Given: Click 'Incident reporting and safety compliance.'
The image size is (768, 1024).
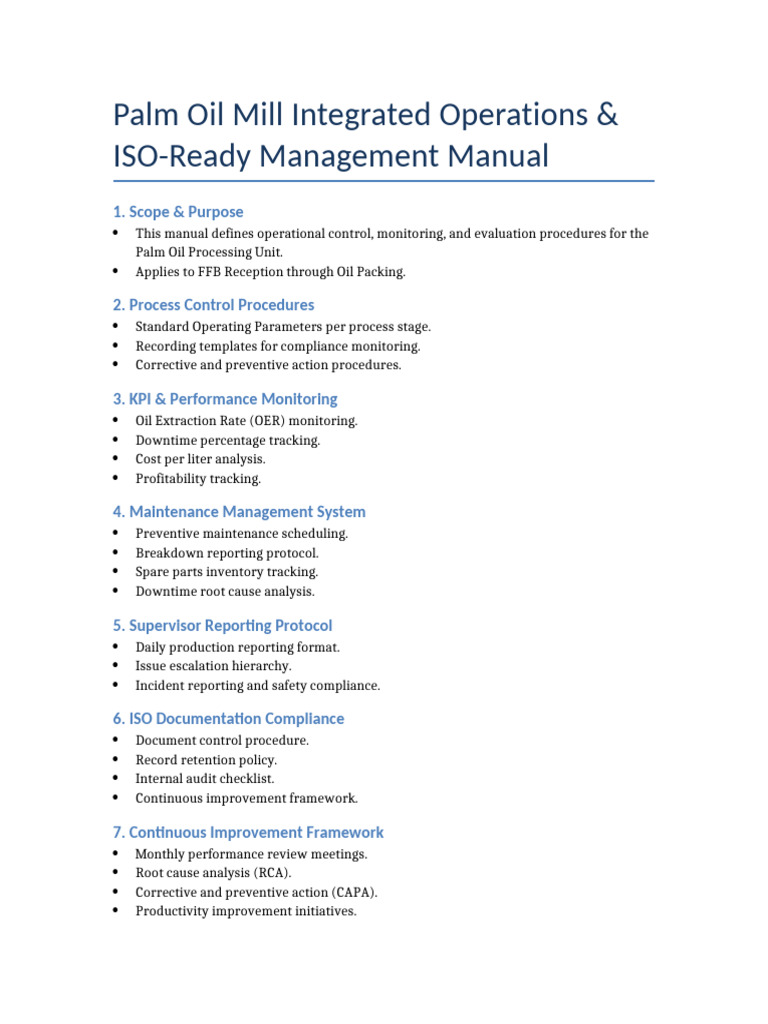Looking at the screenshot, I should (257, 686).
